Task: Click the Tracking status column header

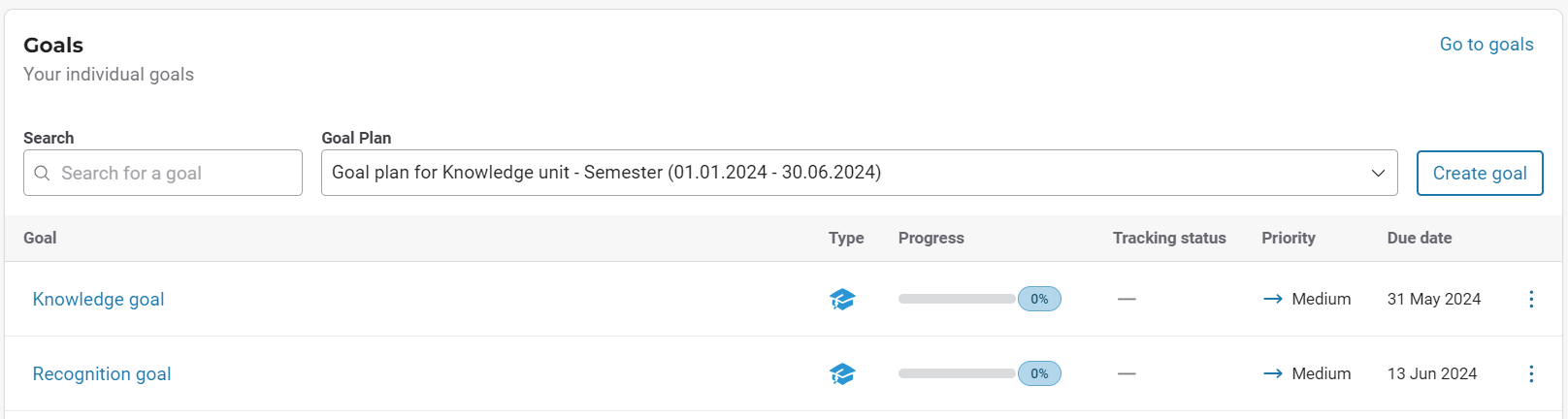Action: point(1169,239)
